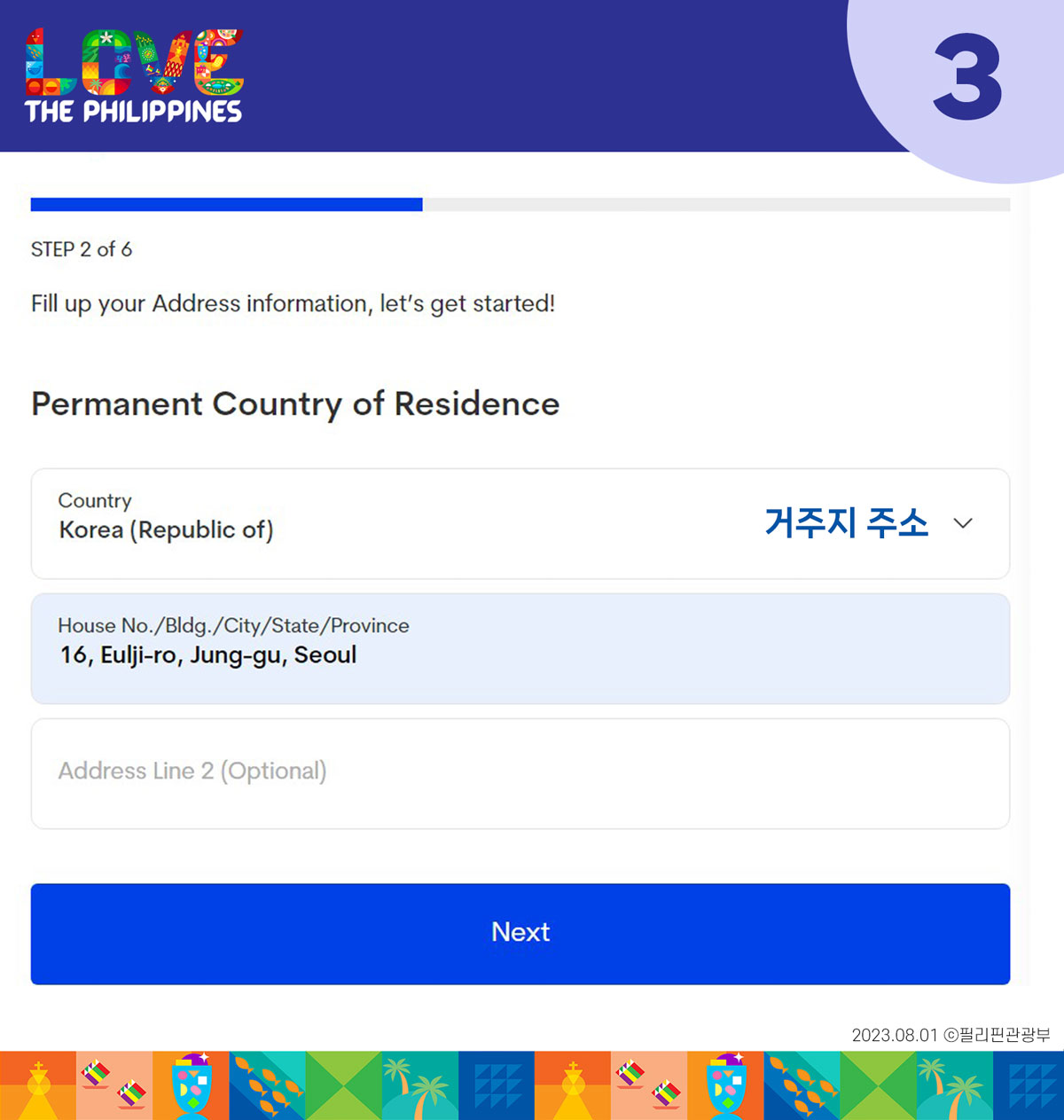Click the first purple hat mask icon

tap(191, 1085)
